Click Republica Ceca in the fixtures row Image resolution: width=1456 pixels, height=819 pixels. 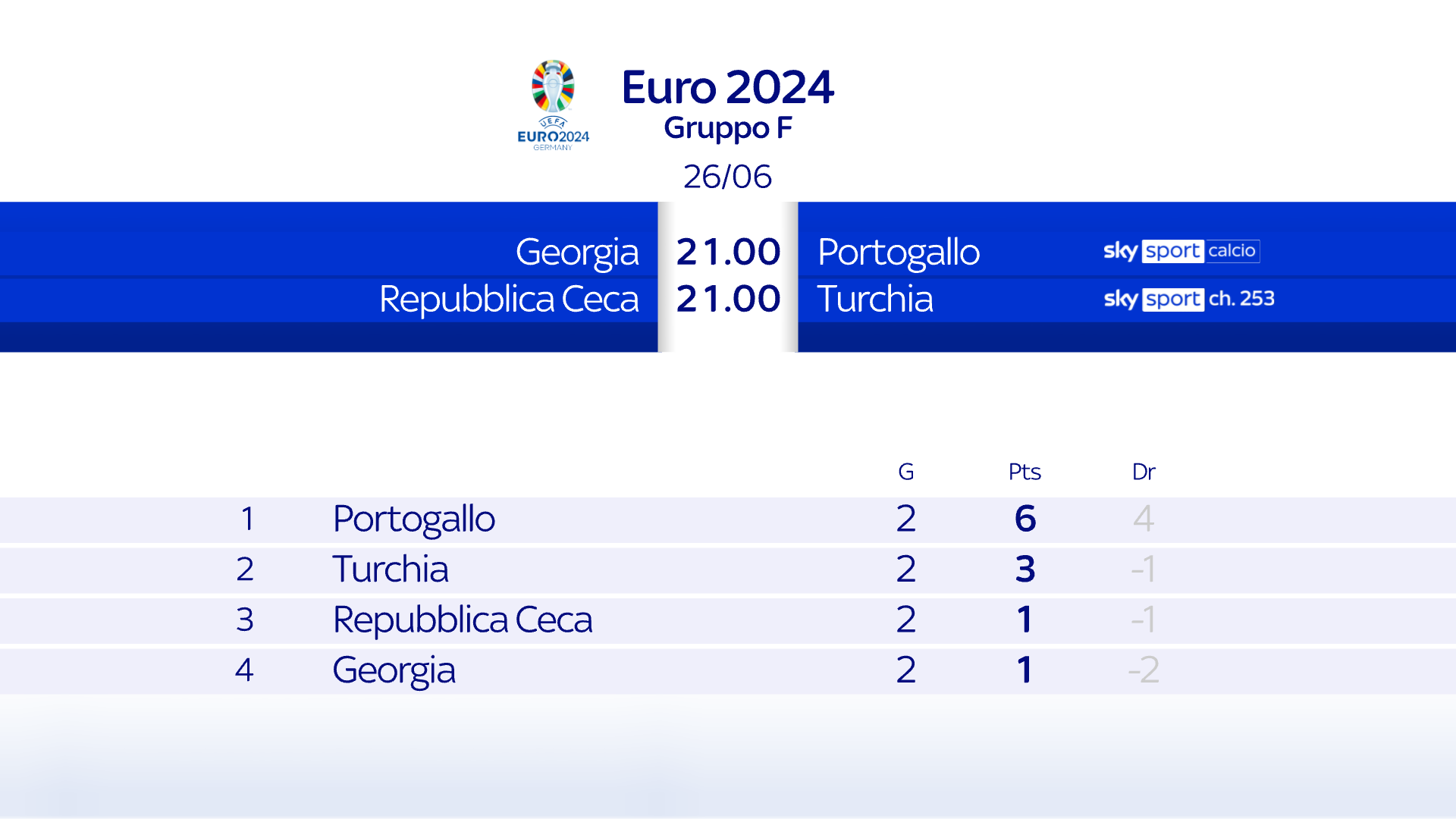[508, 299]
